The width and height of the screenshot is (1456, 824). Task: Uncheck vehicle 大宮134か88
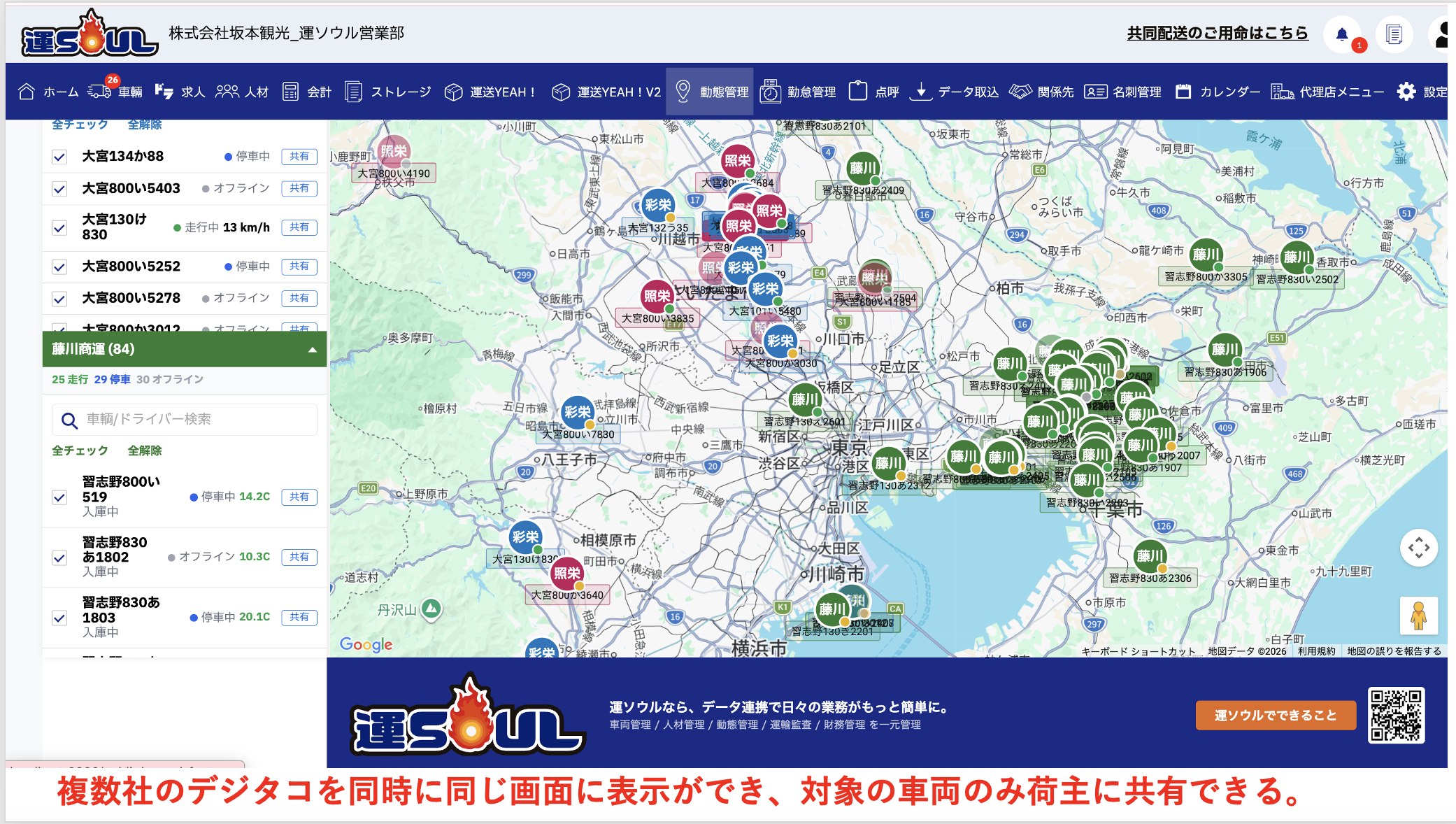59,157
